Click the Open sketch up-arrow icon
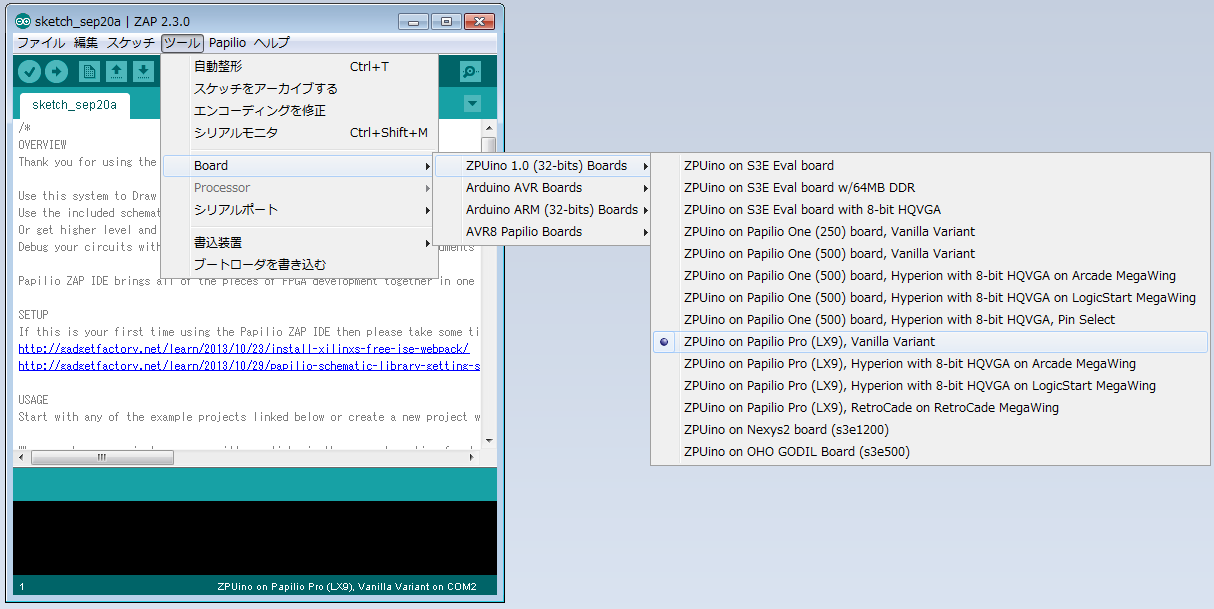Image resolution: width=1214 pixels, height=609 pixels. [x=117, y=71]
